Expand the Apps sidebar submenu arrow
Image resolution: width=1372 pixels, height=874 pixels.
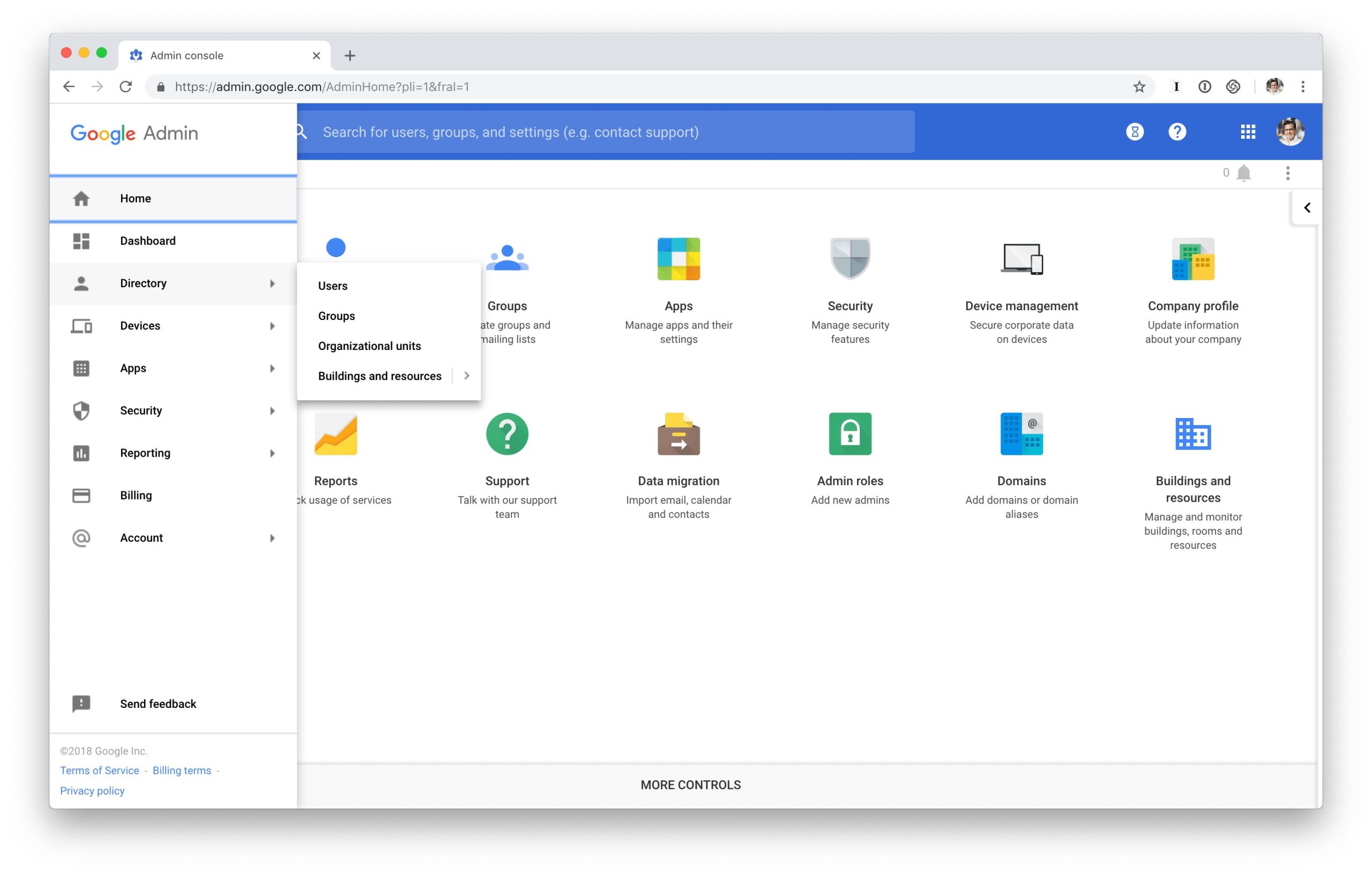tap(272, 368)
